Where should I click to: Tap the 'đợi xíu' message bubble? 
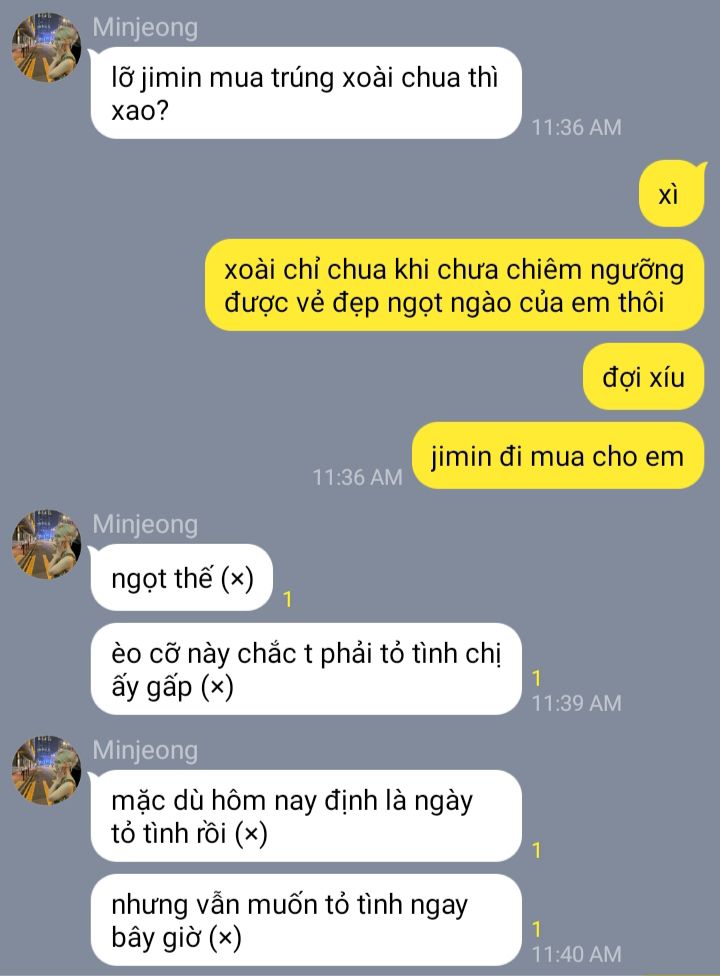click(x=643, y=377)
